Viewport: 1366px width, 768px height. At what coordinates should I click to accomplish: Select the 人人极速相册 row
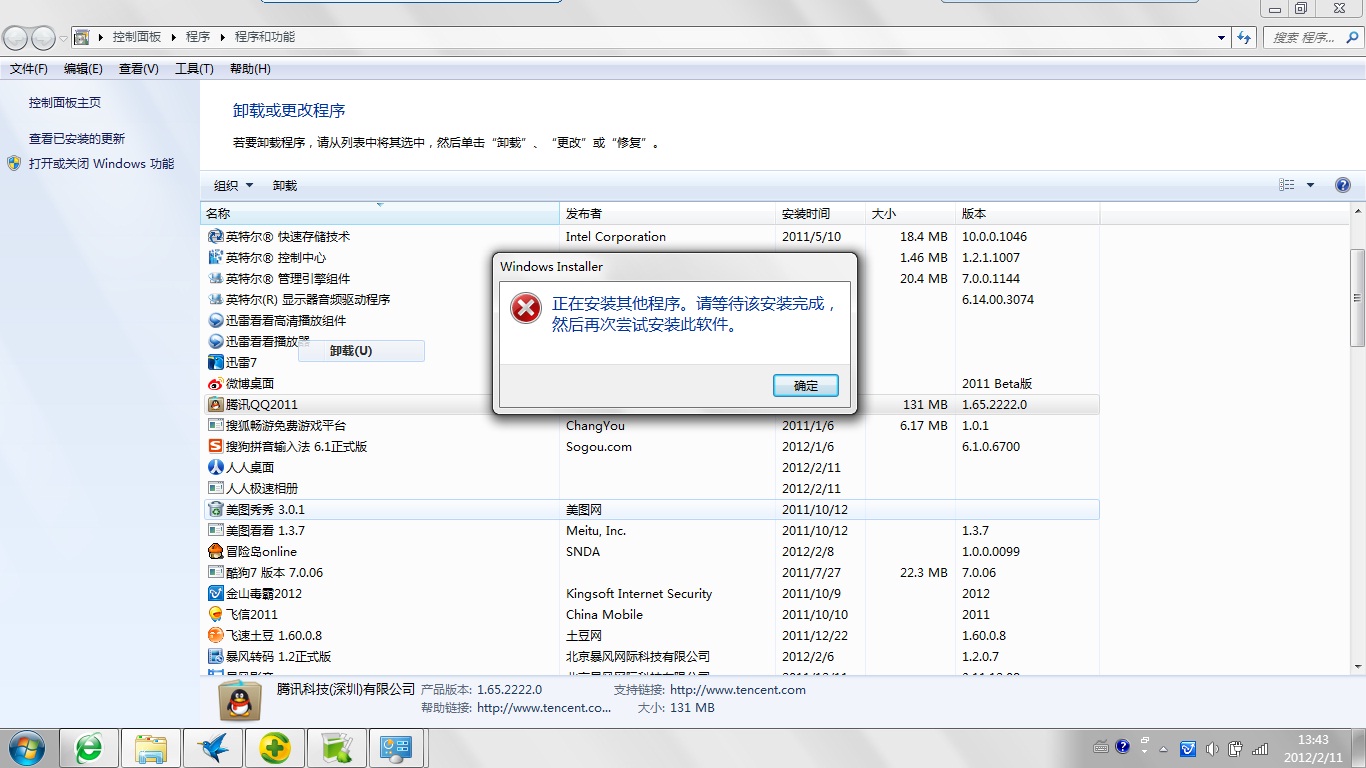(x=650, y=489)
